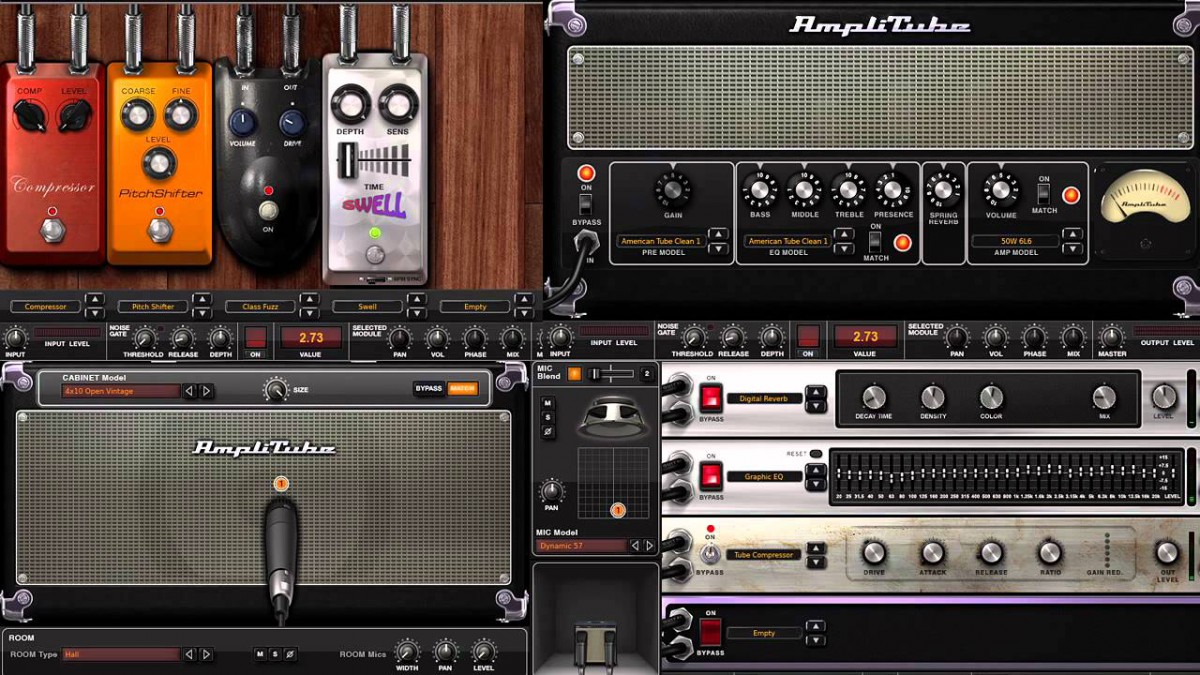Toggle the Graphic EQ ON/BYPASS button

pyautogui.click(x=711, y=475)
